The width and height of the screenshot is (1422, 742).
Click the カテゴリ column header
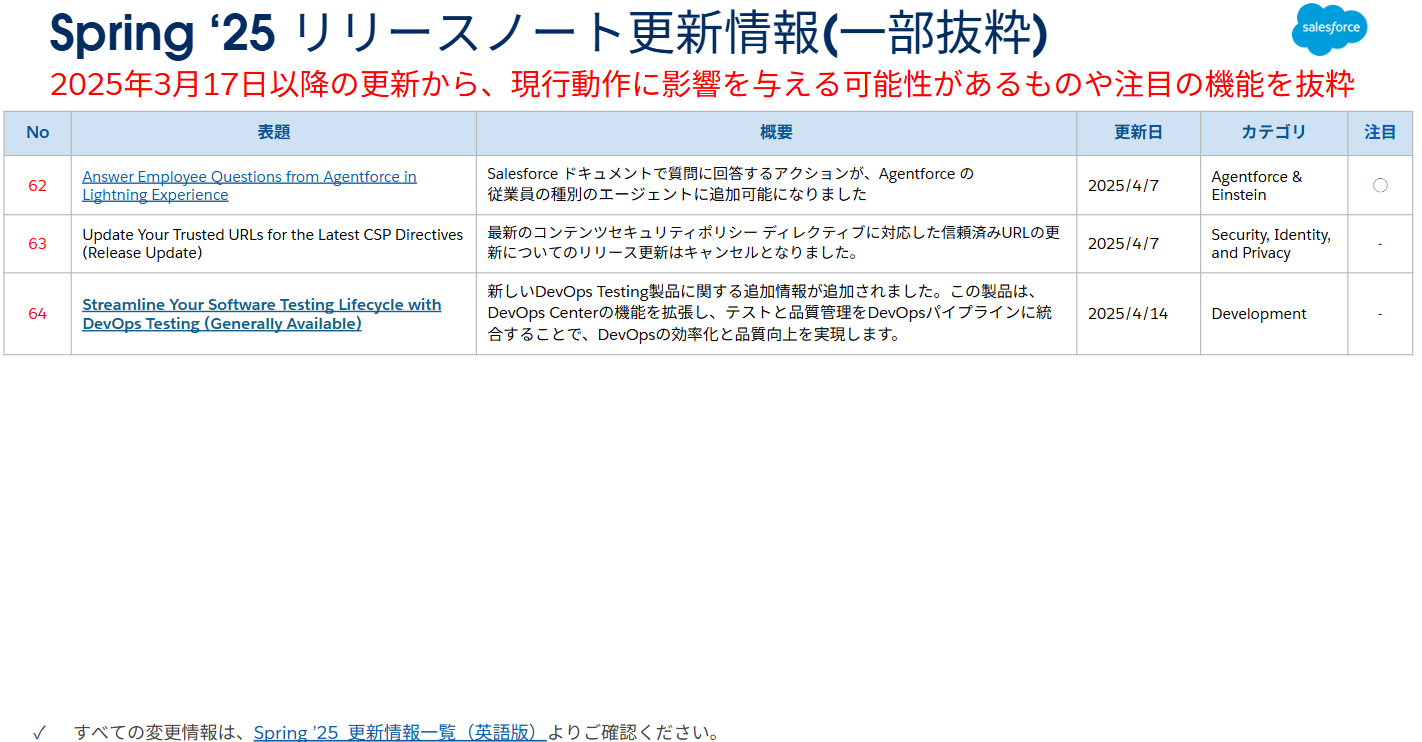pos(1274,133)
